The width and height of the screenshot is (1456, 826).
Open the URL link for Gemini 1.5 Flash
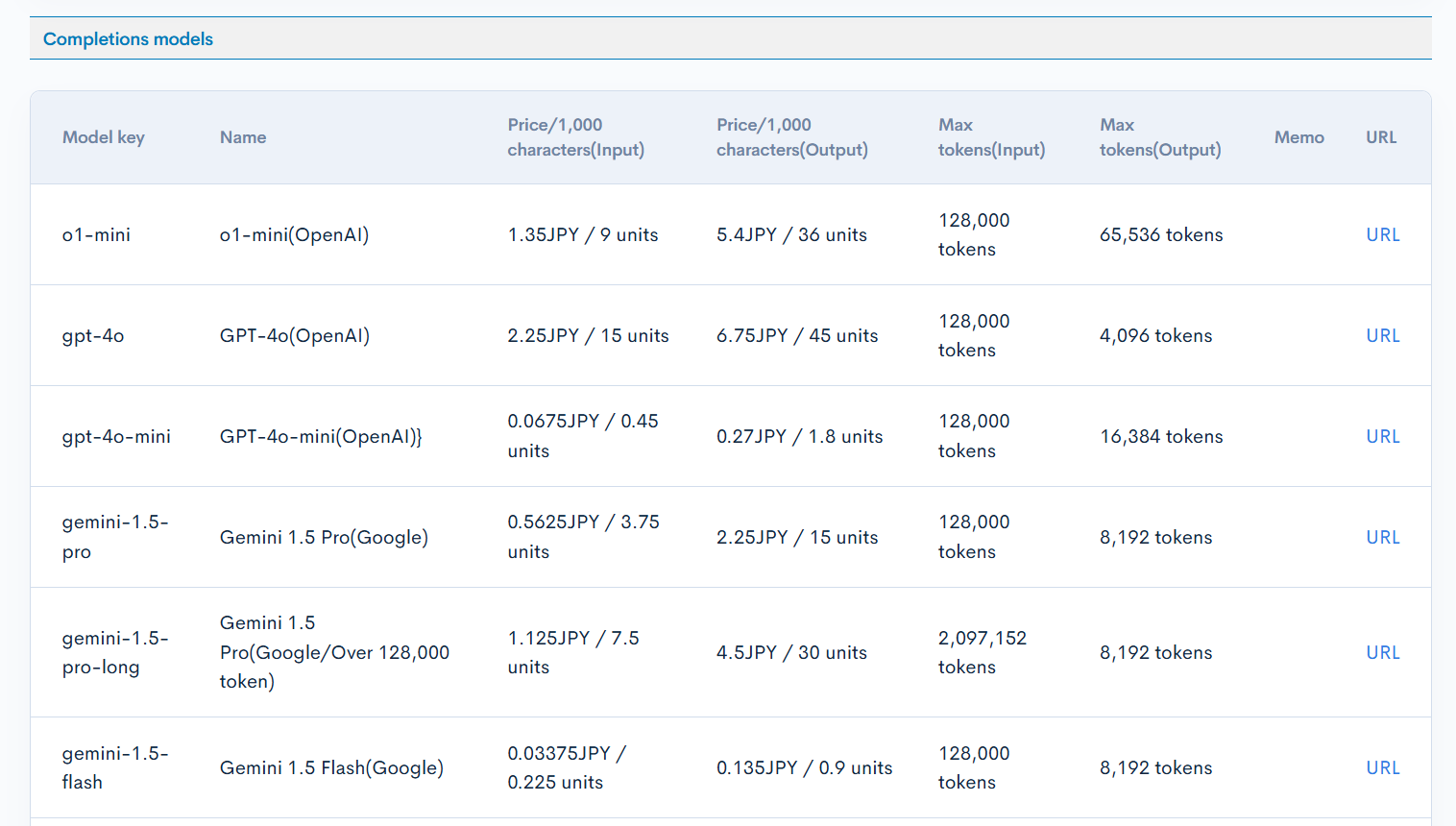(1382, 767)
